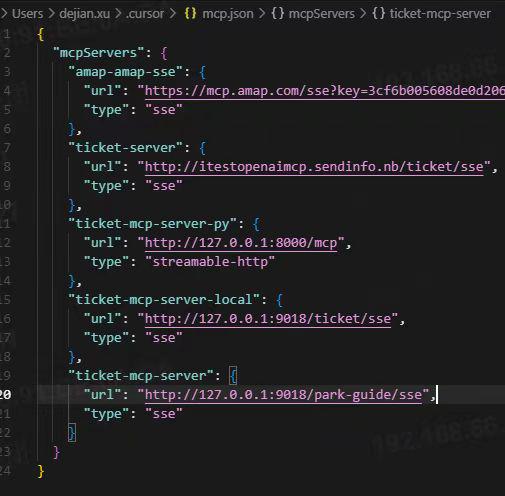Click the highlighted opening brace on line 19

pos(233,376)
